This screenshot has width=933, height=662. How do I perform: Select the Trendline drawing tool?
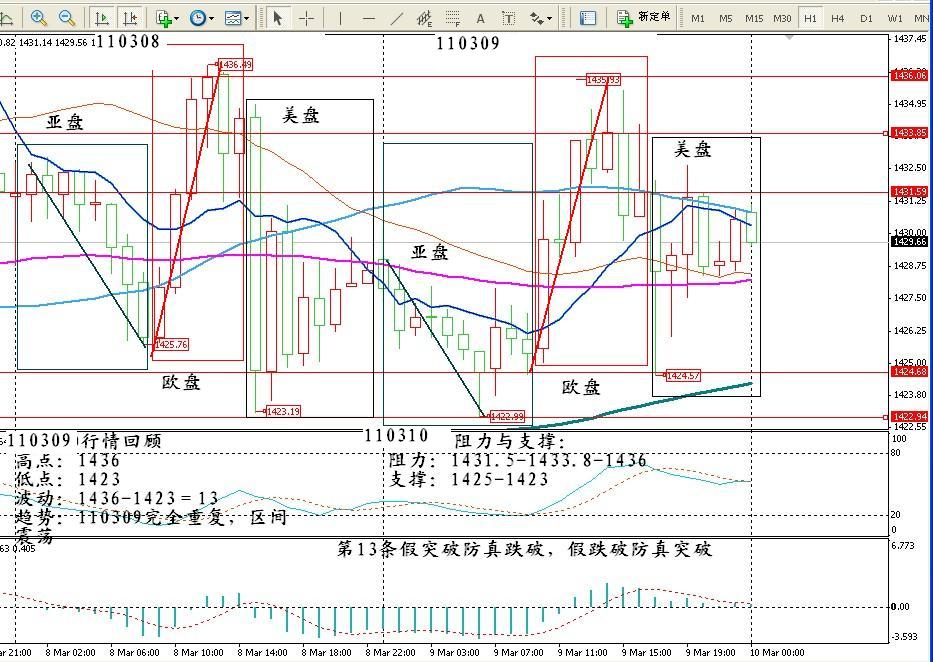pos(397,18)
